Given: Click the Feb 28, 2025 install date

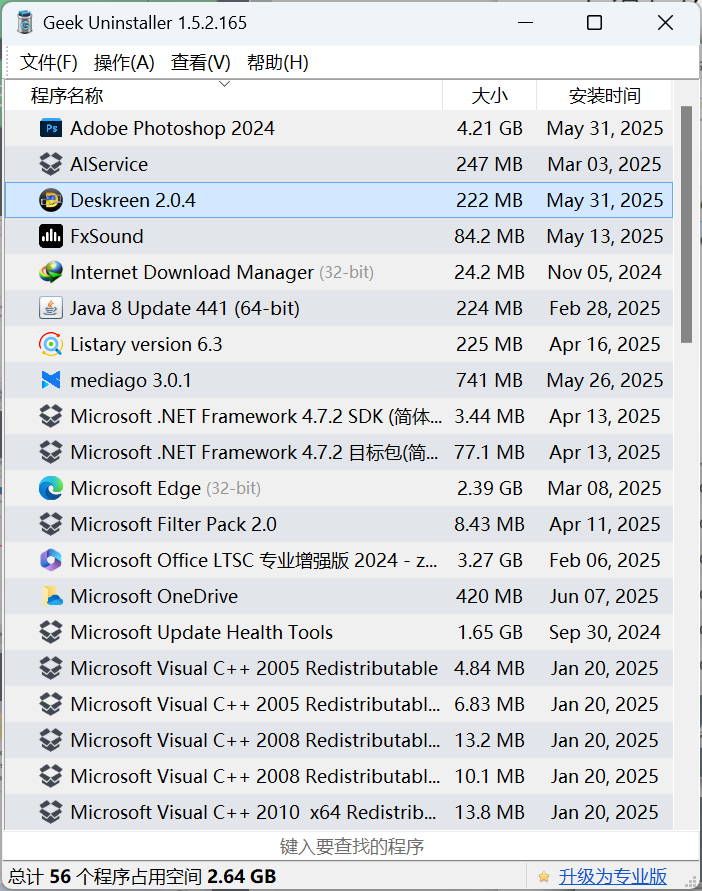Looking at the screenshot, I should coord(605,308).
